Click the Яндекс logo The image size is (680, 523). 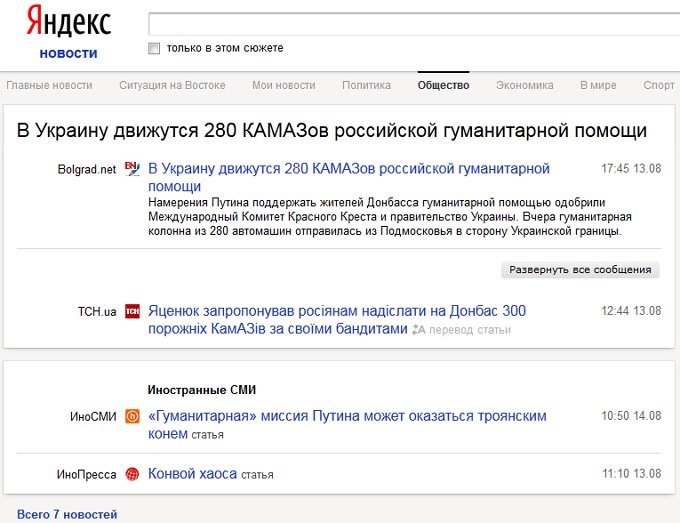pos(69,21)
